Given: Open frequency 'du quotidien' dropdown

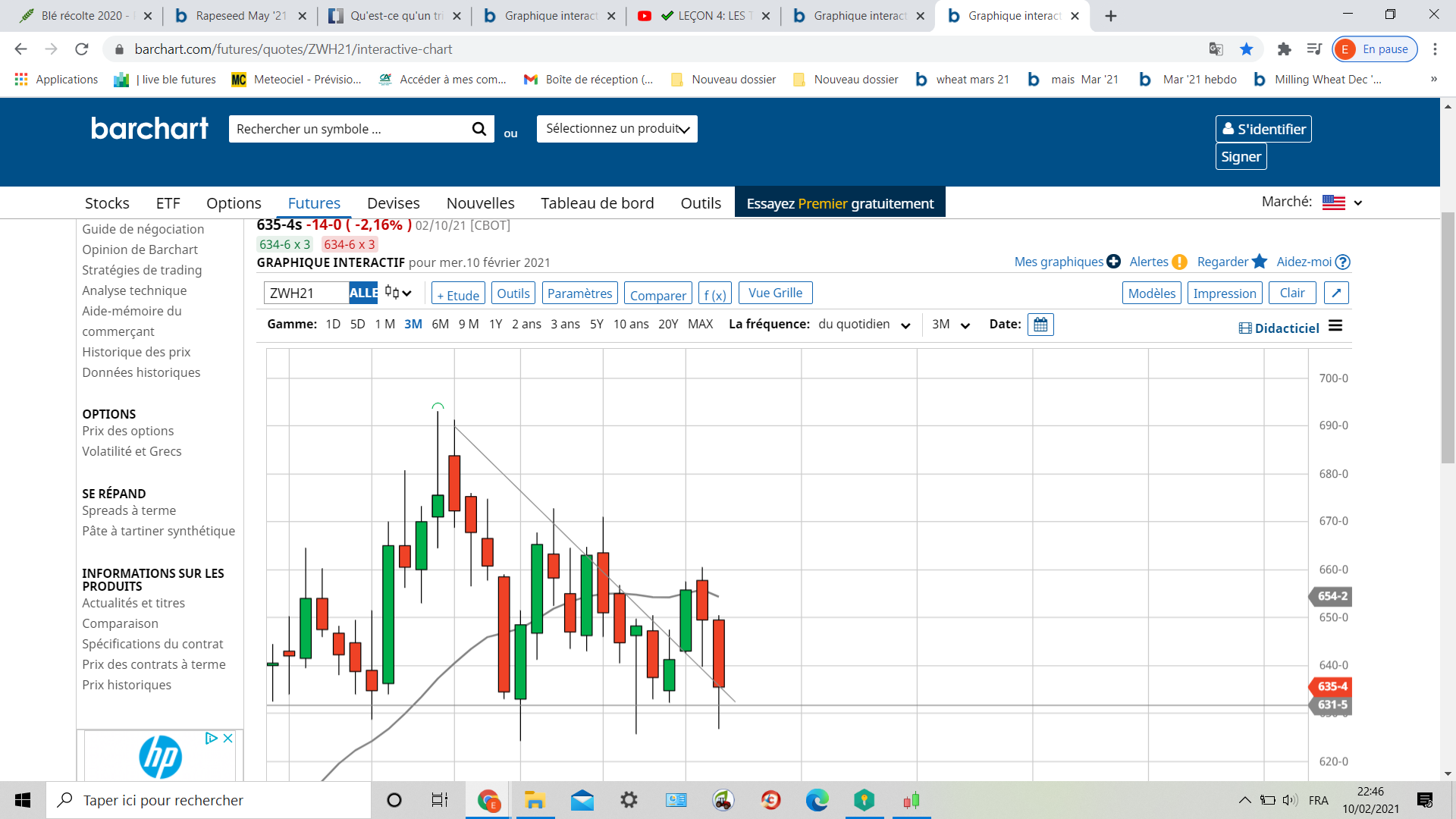Looking at the screenshot, I should (864, 325).
